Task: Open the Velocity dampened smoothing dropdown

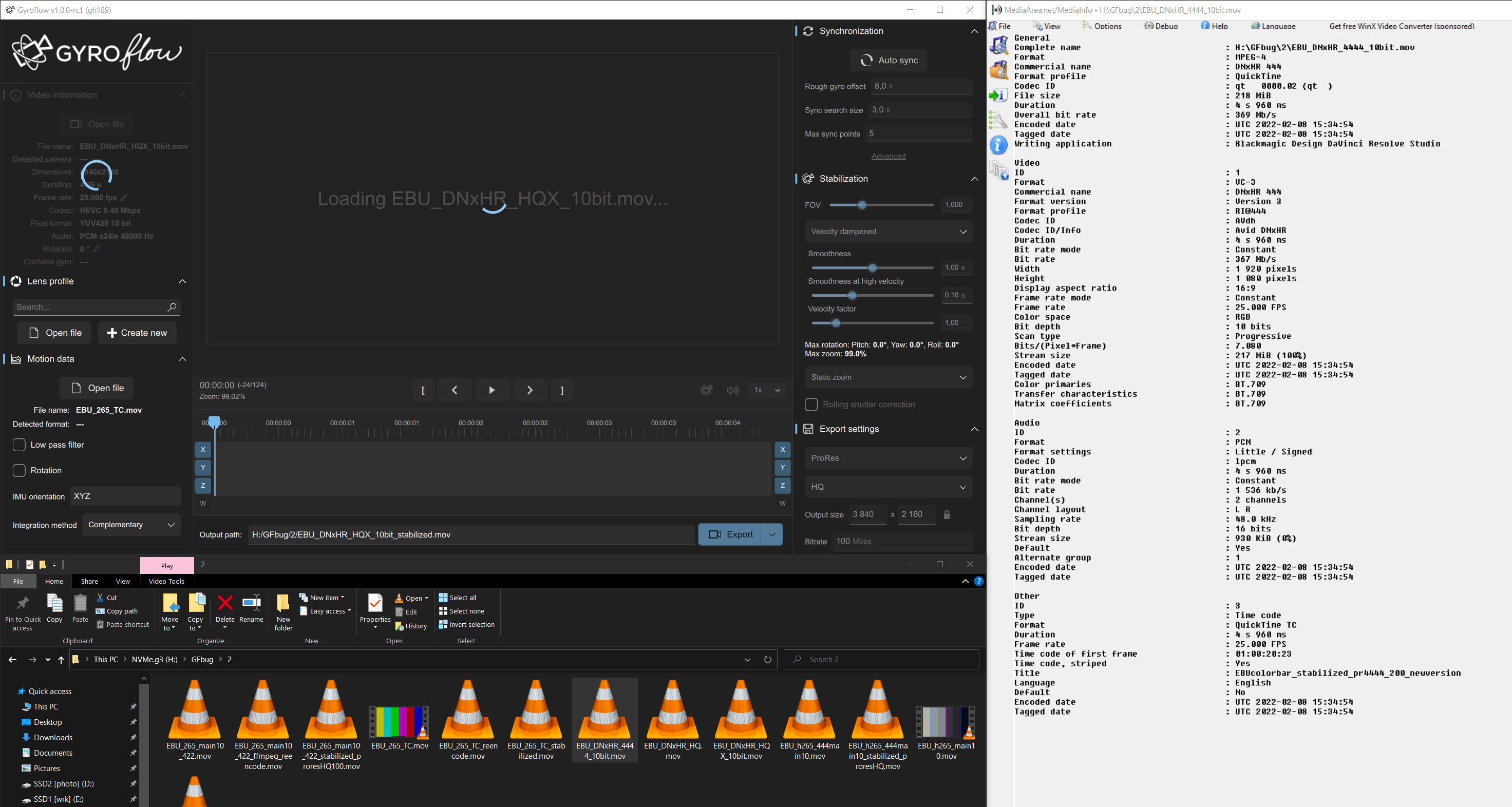Action: pos(888,231)
